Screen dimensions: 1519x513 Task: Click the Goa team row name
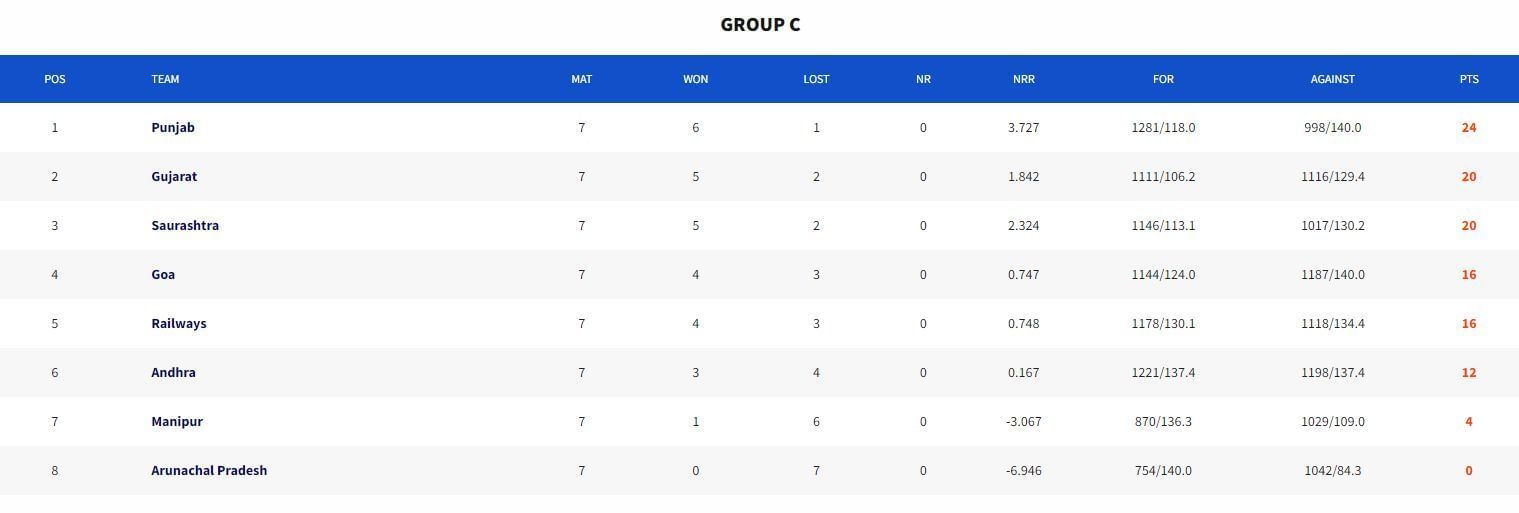tap(163, 275)
